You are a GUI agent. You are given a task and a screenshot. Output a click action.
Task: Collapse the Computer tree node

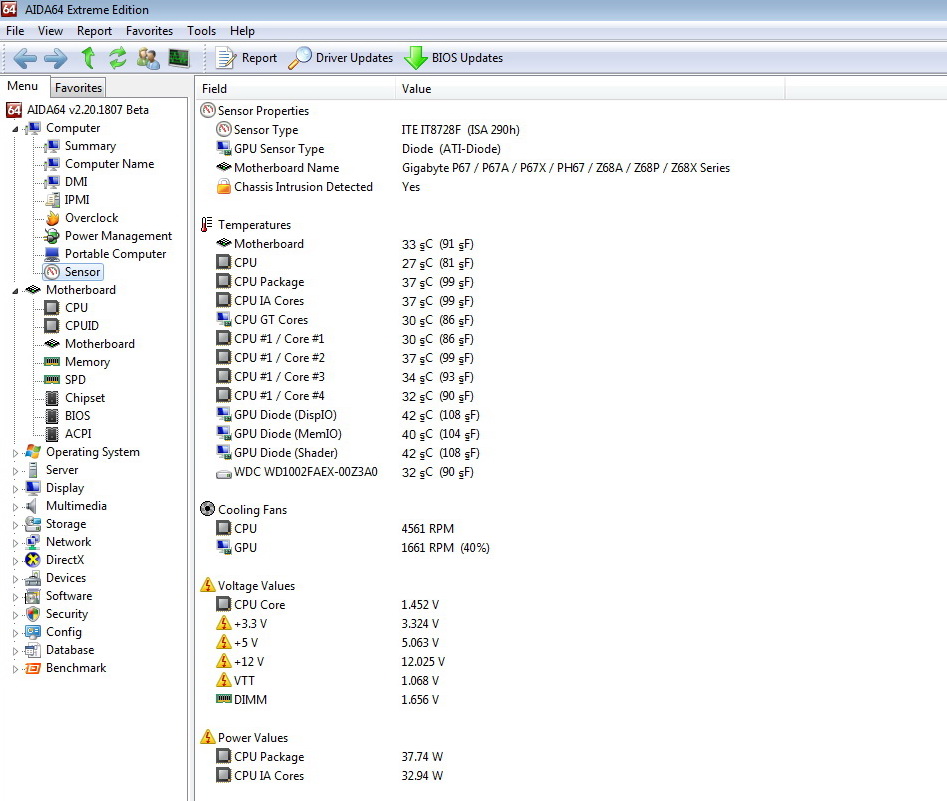click(15, 129)
